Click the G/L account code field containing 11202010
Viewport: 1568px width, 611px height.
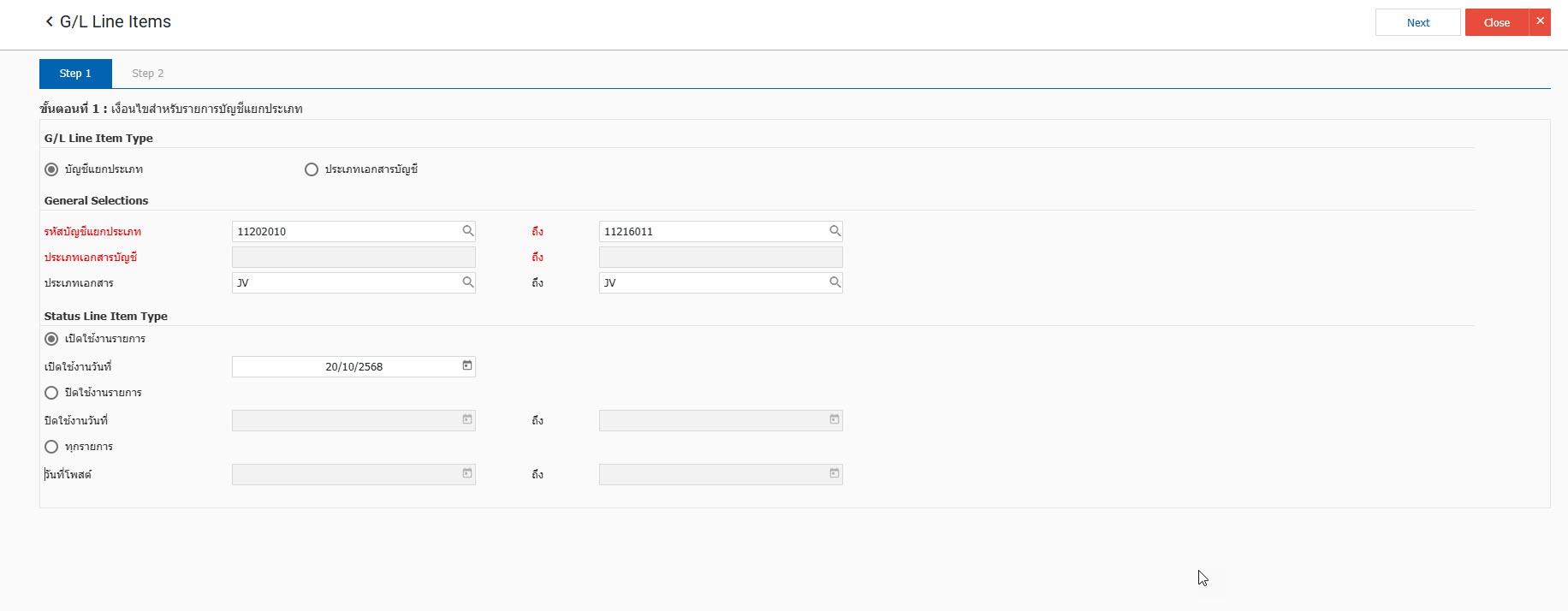click(342, 232)
